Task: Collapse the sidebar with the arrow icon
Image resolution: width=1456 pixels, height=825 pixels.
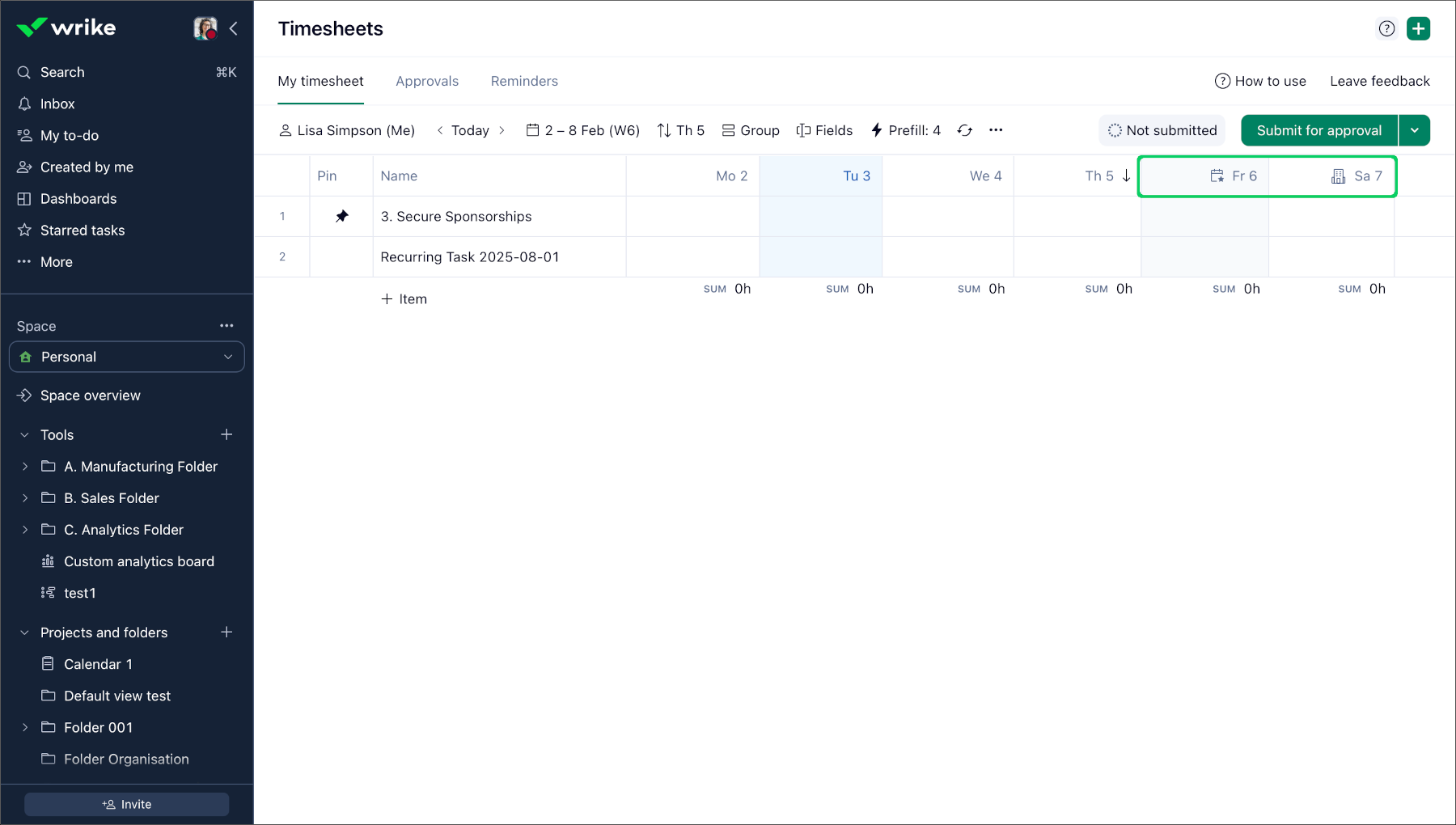Action: pyautogui.click(x=234, y=28)
